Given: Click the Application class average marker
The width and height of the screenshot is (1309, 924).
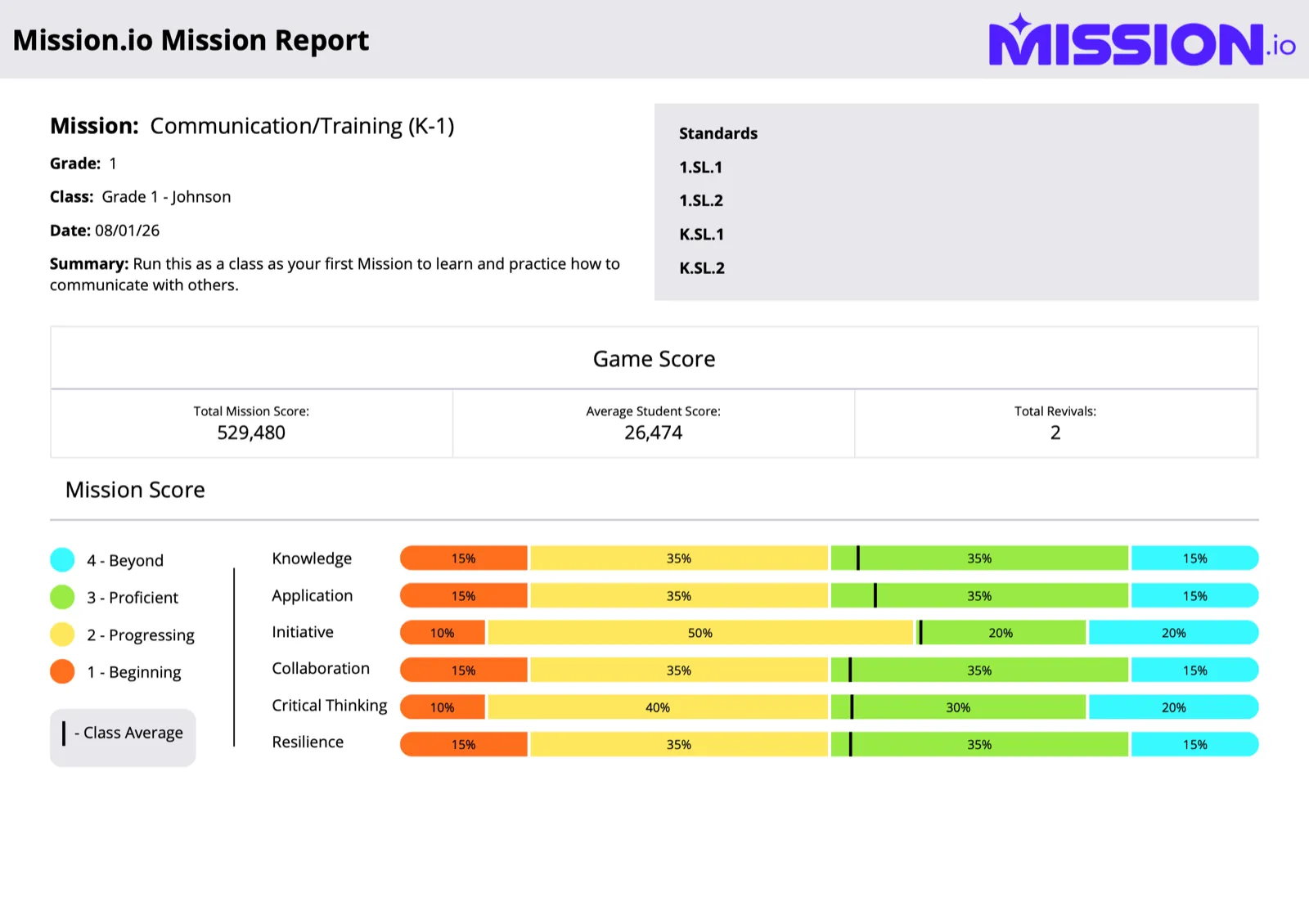Looking at the screenshot, I should pos(875,596).
